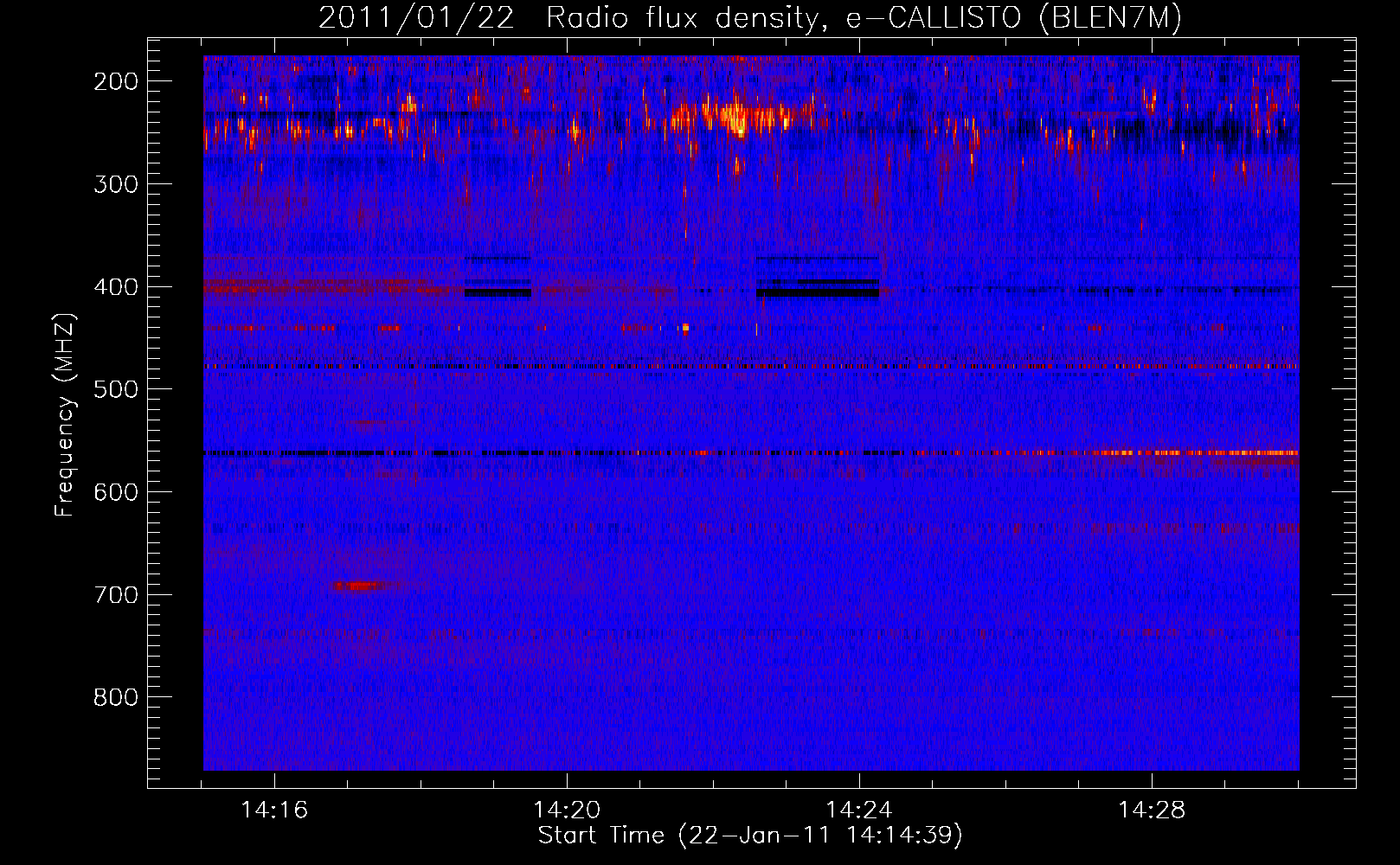Click the red emission patch near 700 MHz
The image size is (1400, 865).
359,586
